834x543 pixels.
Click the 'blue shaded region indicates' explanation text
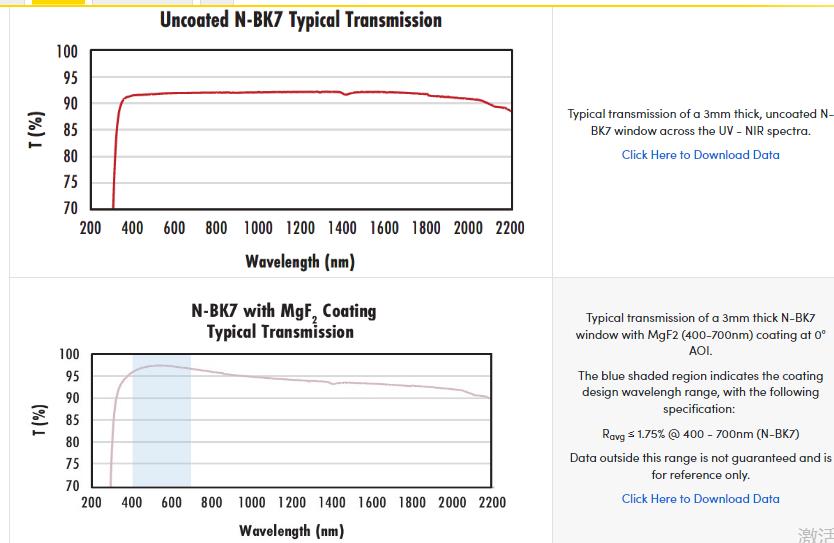700,392
